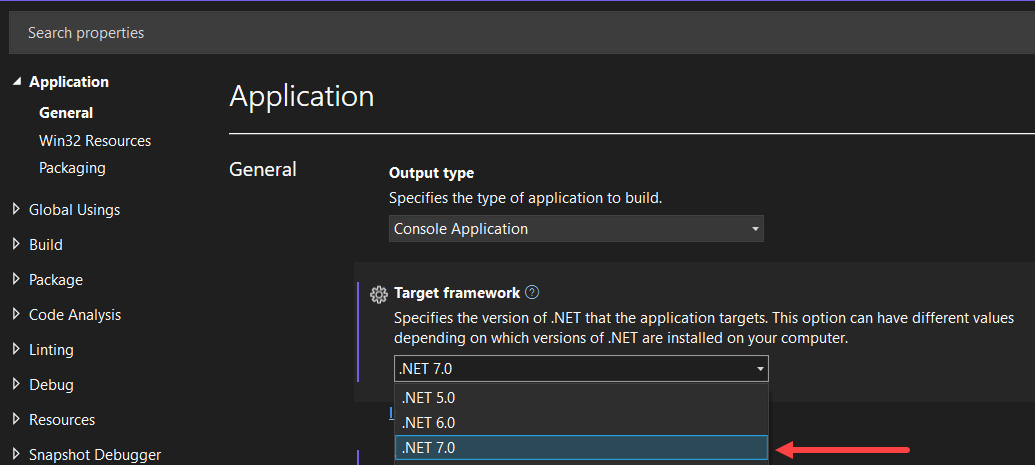Expand the Package section
Image resolution: width=1035 pixels, height=465 pixels.
pyautogui.click(x=17, y=279)
